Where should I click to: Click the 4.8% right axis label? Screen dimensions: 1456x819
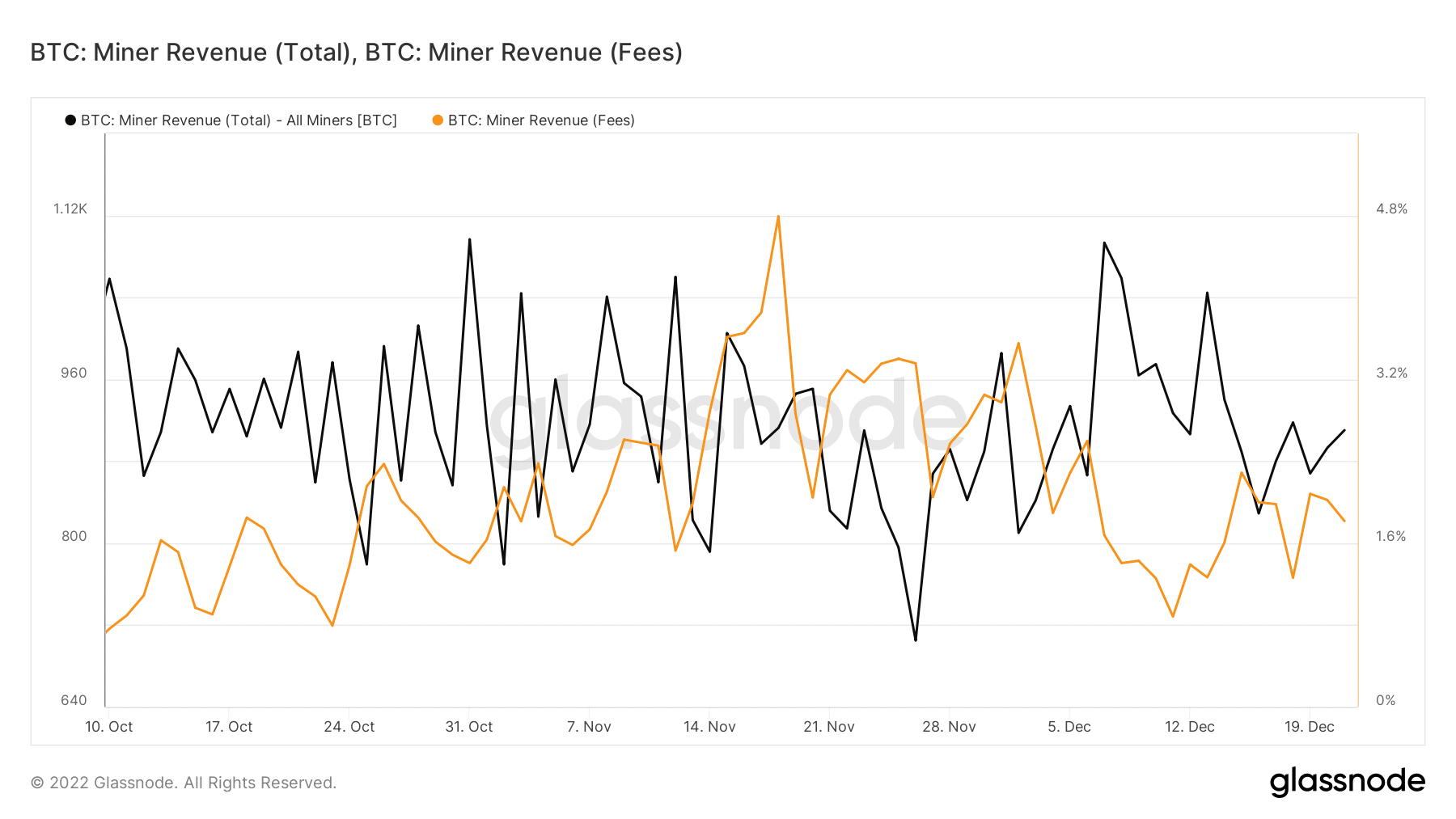pos(1392,209)
